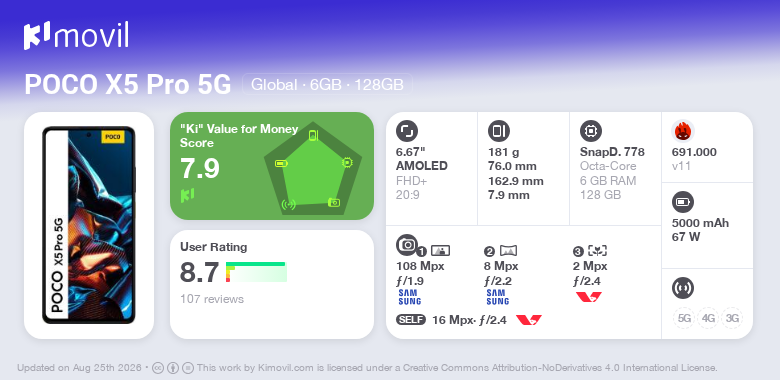
Task: Click the display screen size icon
Action: click(406, 131)
